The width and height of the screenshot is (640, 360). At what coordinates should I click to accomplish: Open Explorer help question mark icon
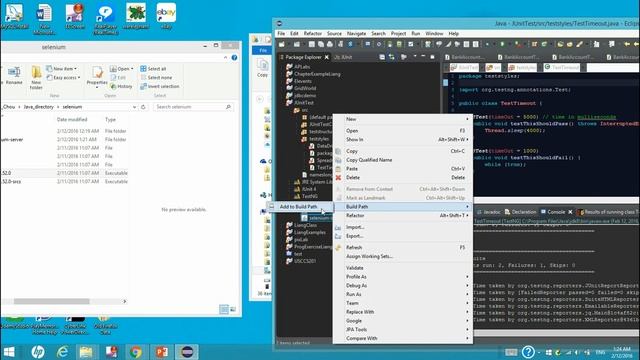coord(234,58)
